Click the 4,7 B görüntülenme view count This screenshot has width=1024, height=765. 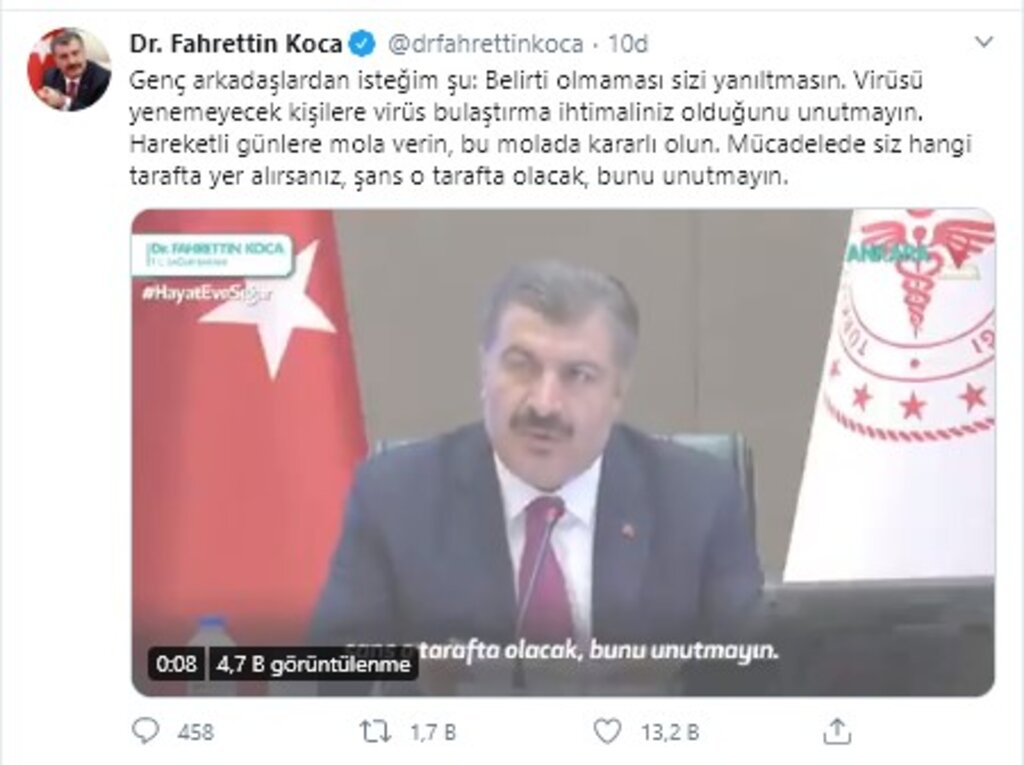click(313, 664)
